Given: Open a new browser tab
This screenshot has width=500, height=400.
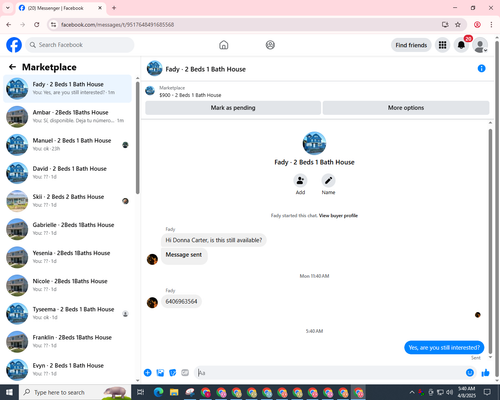Looking at the screenshot, I should pyautogui.click(x=114, y=8).
